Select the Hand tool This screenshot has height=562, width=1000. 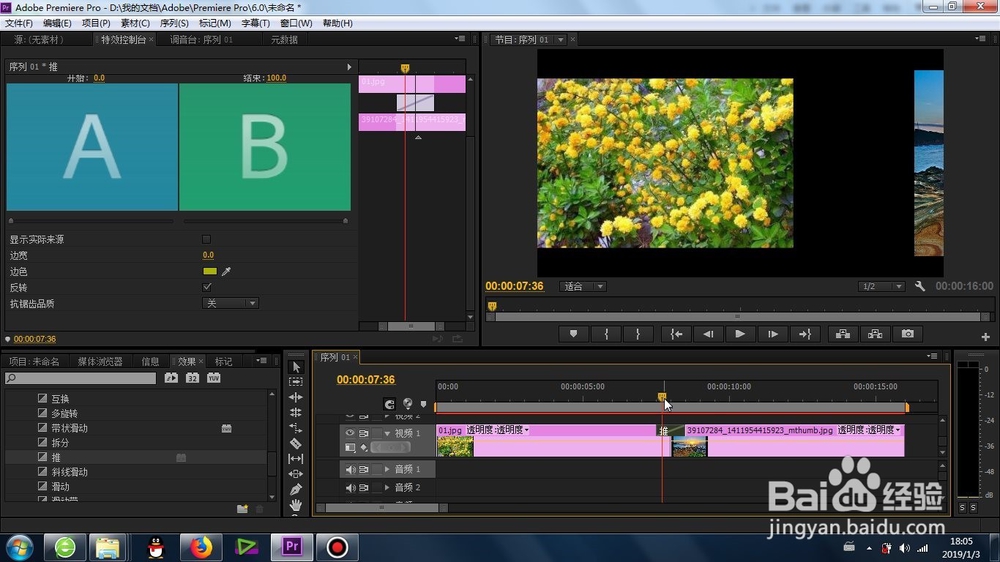(x=296, y=505)
